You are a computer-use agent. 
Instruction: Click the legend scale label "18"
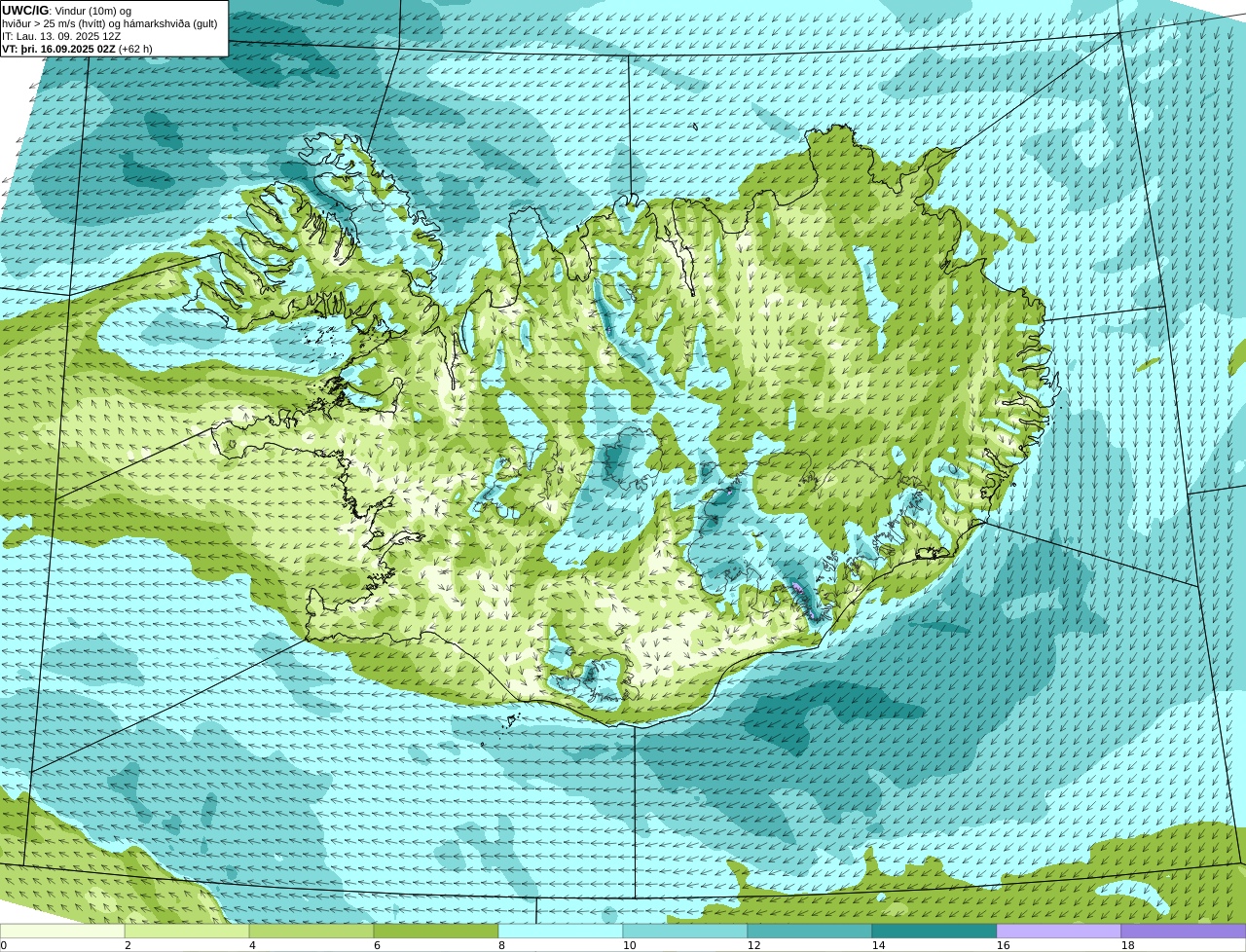pyautogui.click(x=1128, y=945)
